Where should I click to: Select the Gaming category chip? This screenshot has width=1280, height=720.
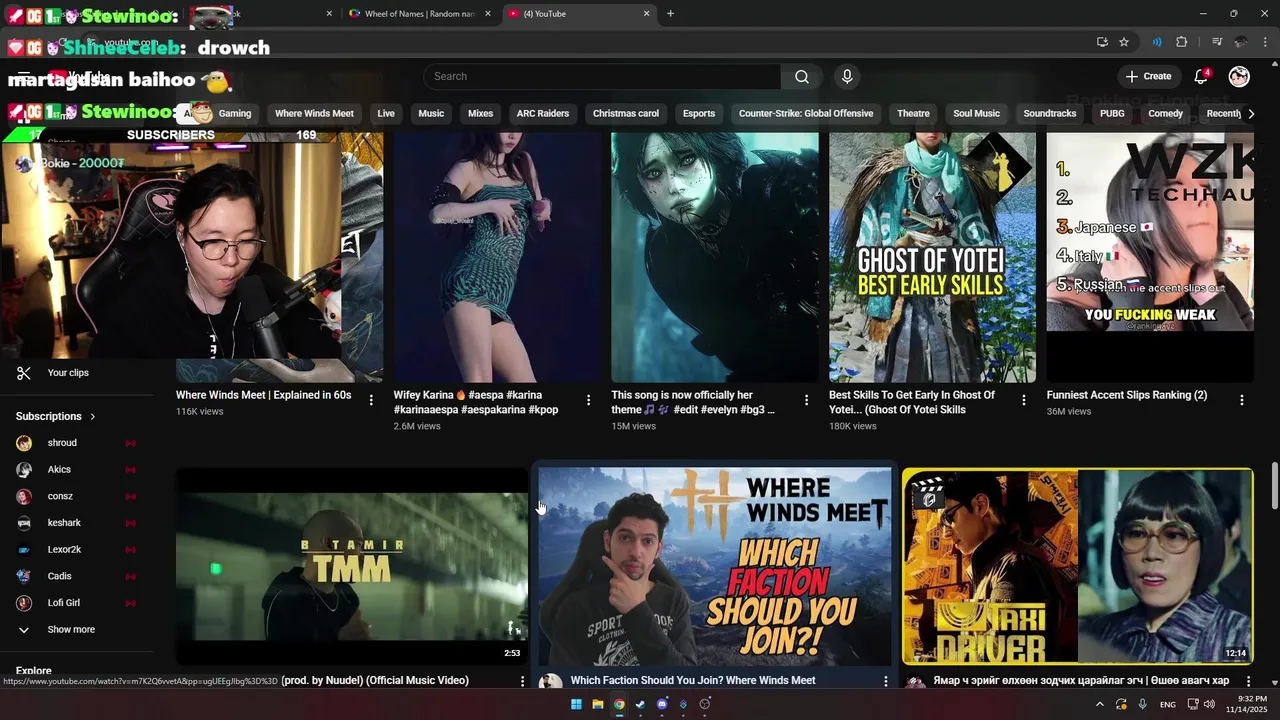tap(234, 114)
